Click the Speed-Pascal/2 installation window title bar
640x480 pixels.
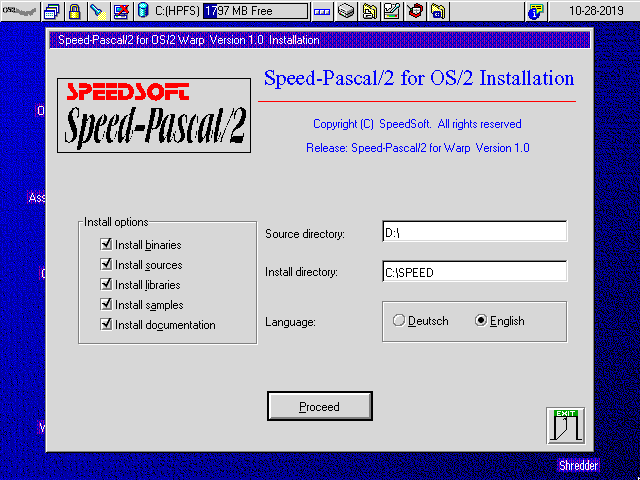pyautogui.click(x=320, y=40)
